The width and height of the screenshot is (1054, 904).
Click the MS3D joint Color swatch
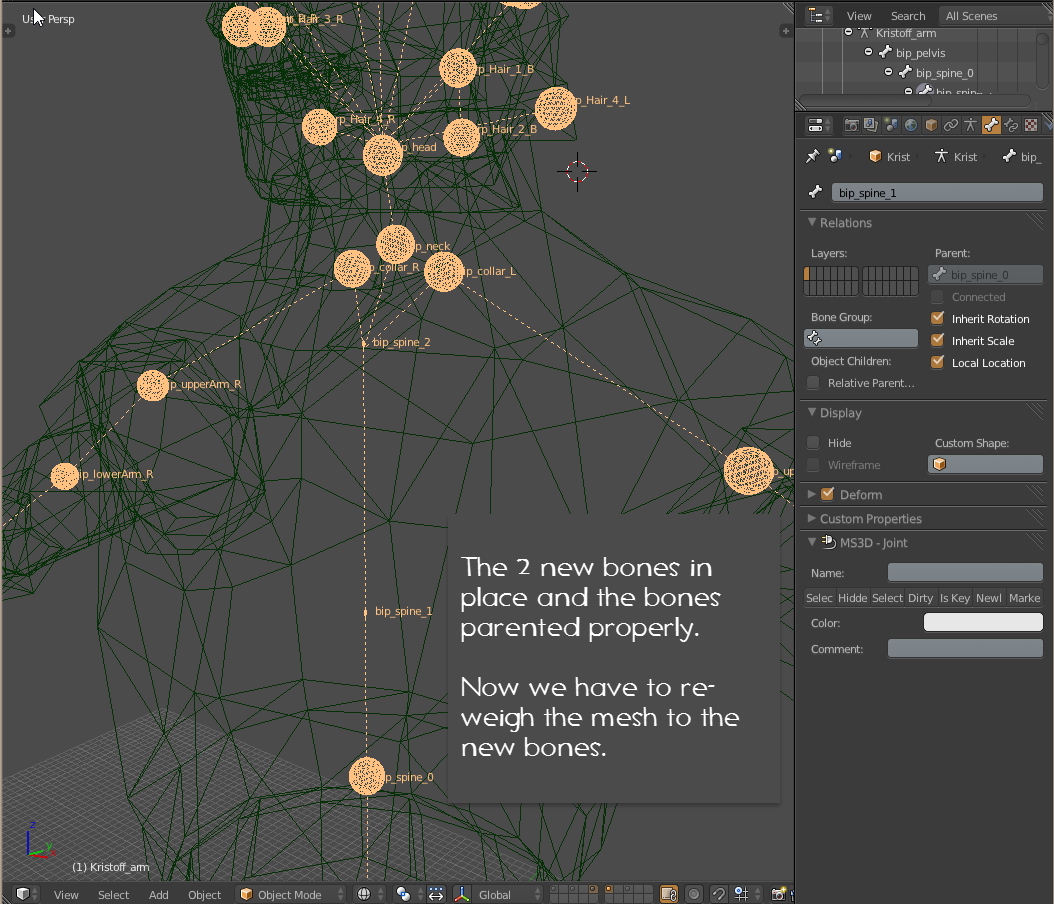pos(982,623)
